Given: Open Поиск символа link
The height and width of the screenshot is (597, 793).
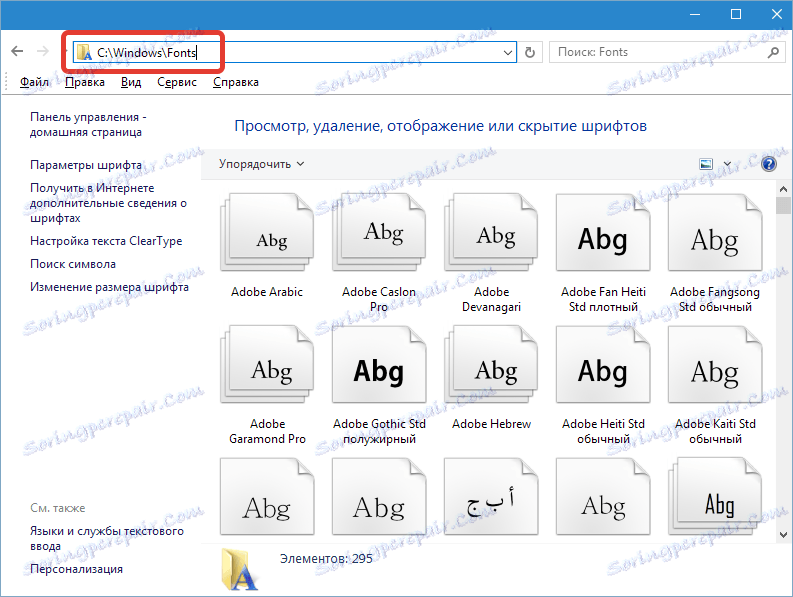Looking at the screenshot, I should click(73, 264).
